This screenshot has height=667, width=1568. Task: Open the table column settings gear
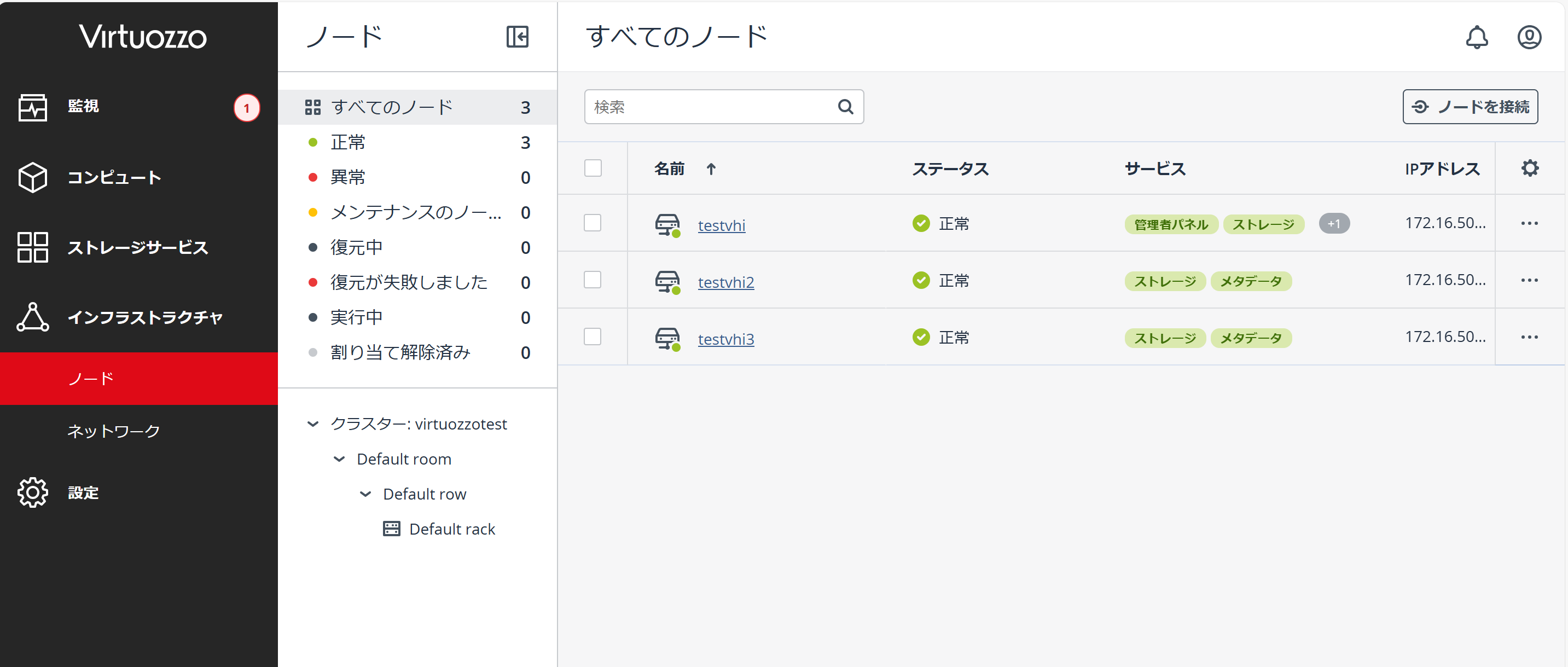(x=1529, y=168)
